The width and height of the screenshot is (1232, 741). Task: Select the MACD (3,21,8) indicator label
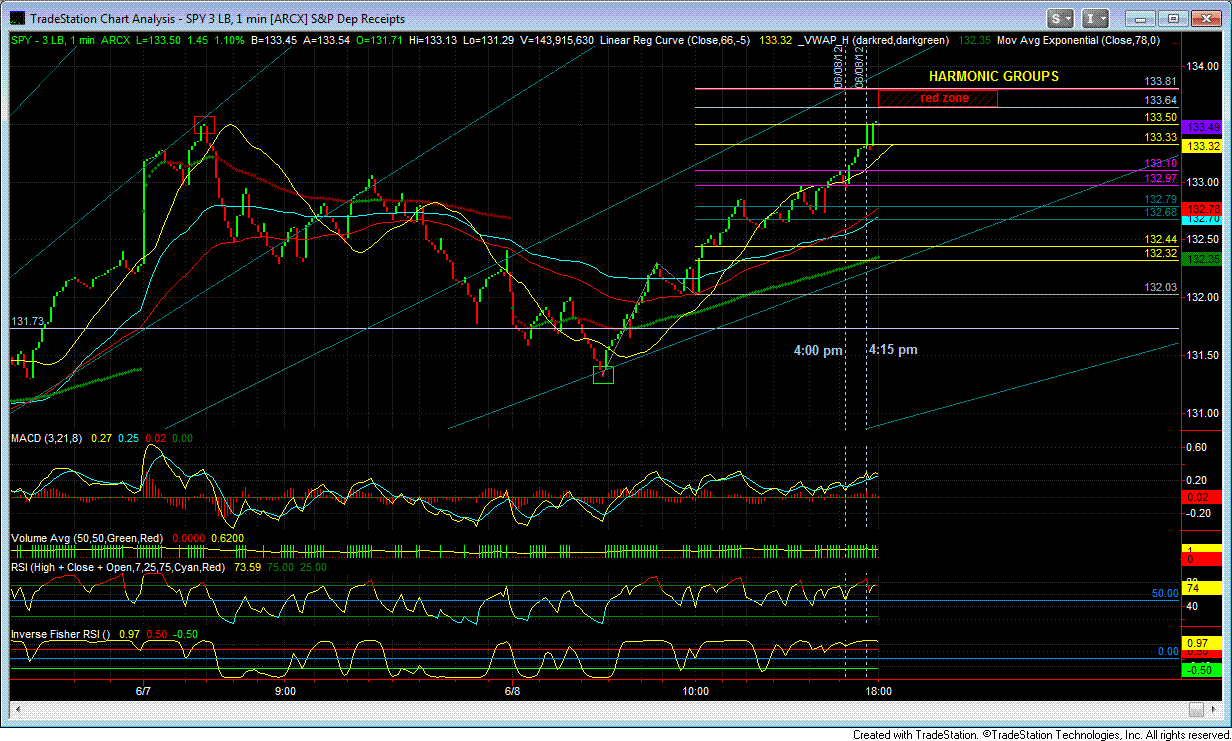click(x=48, y=438)
